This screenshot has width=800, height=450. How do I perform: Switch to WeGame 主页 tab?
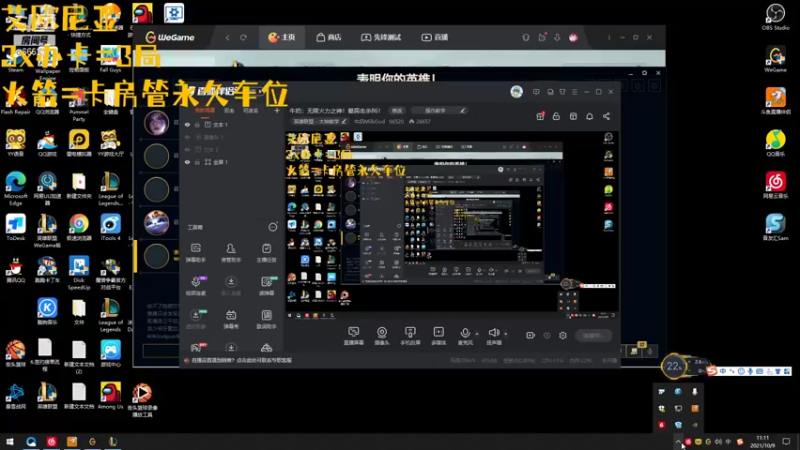coord(282,37)
